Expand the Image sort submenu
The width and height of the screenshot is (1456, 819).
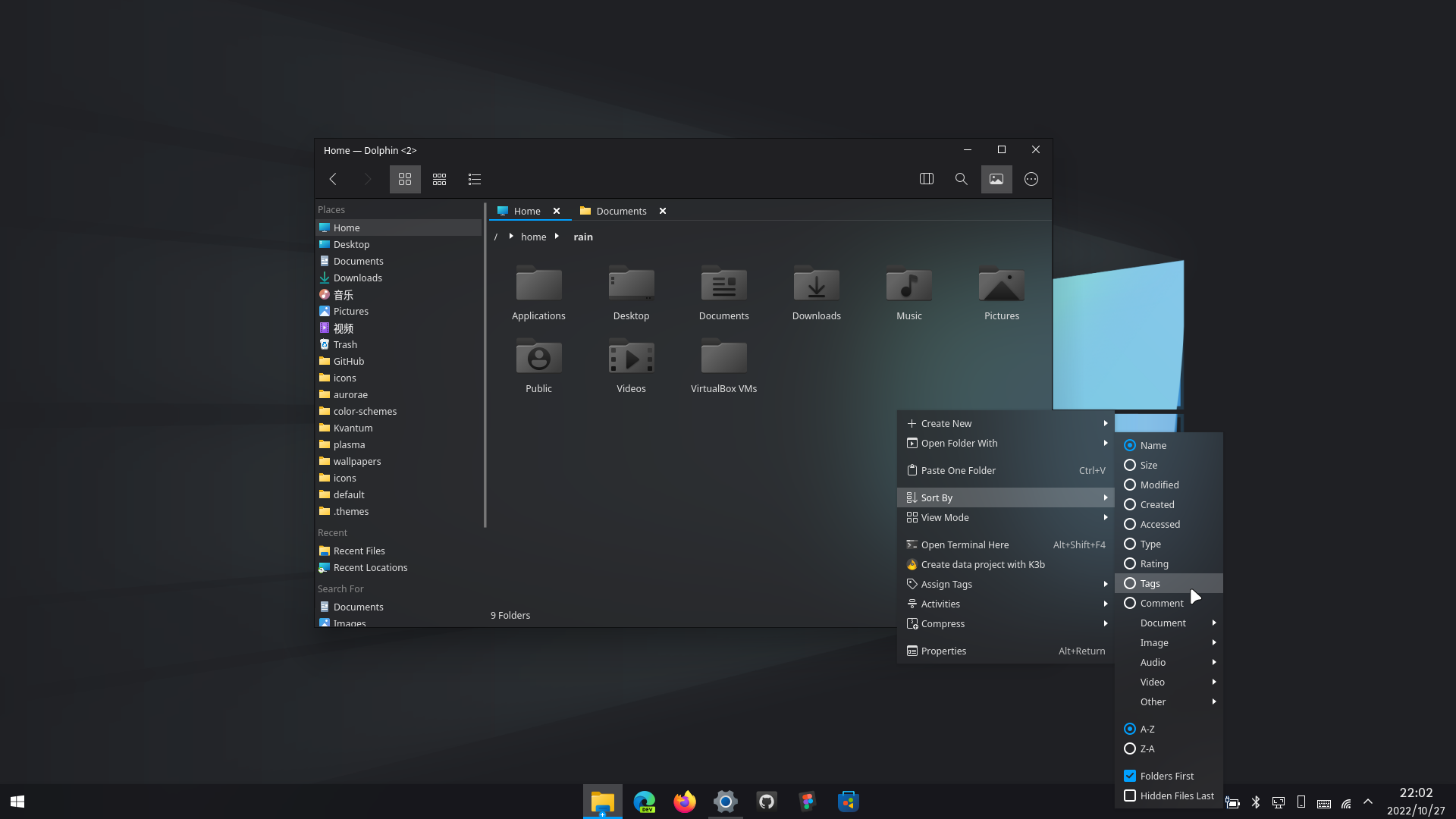point(1169,642)
